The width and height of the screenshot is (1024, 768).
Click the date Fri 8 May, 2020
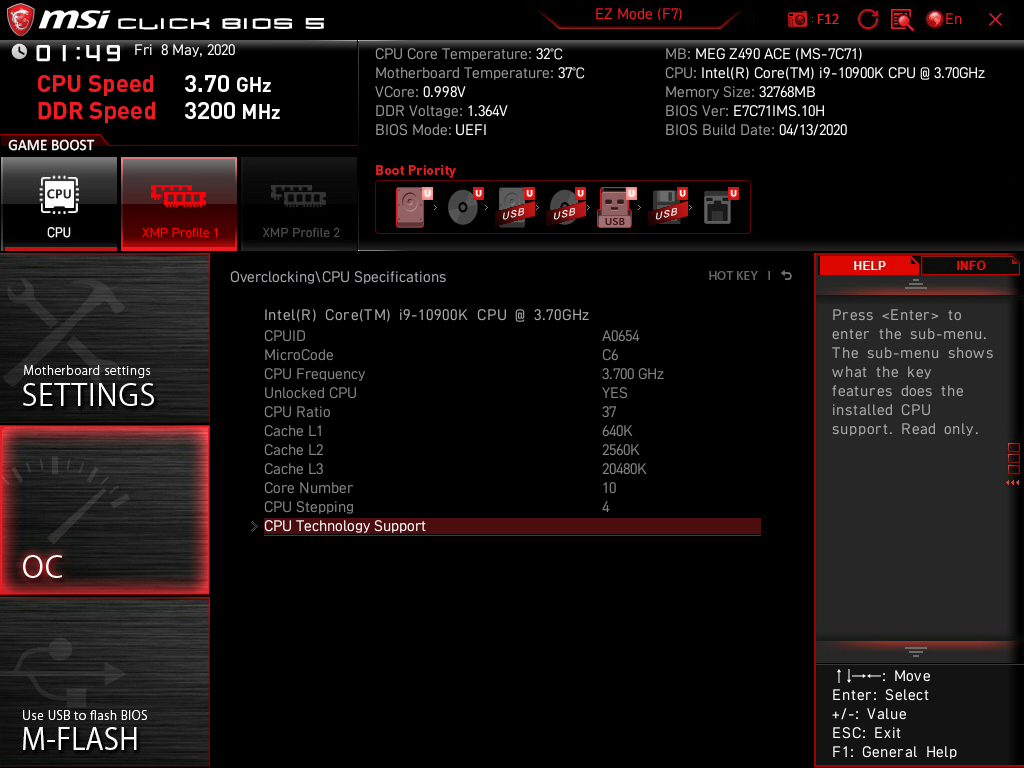pos(185,50)
